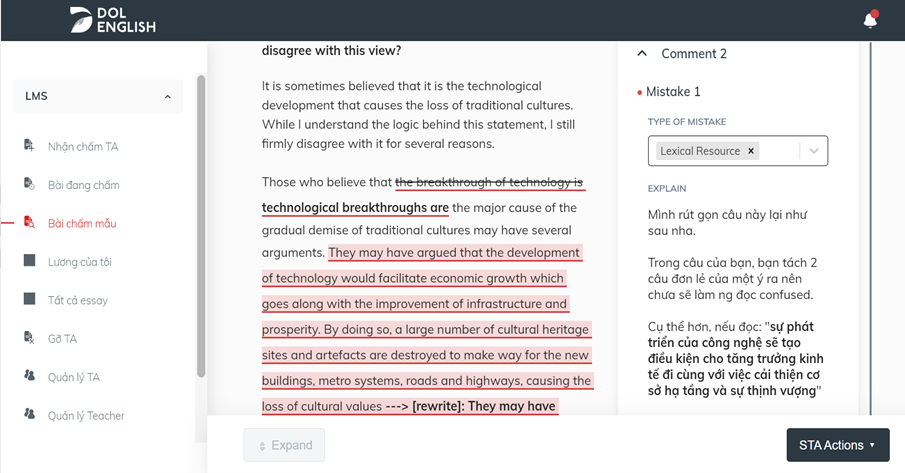Open the Tất cả essay menu item
This screenshot has width=905, height=473.
tap(78, 300)
